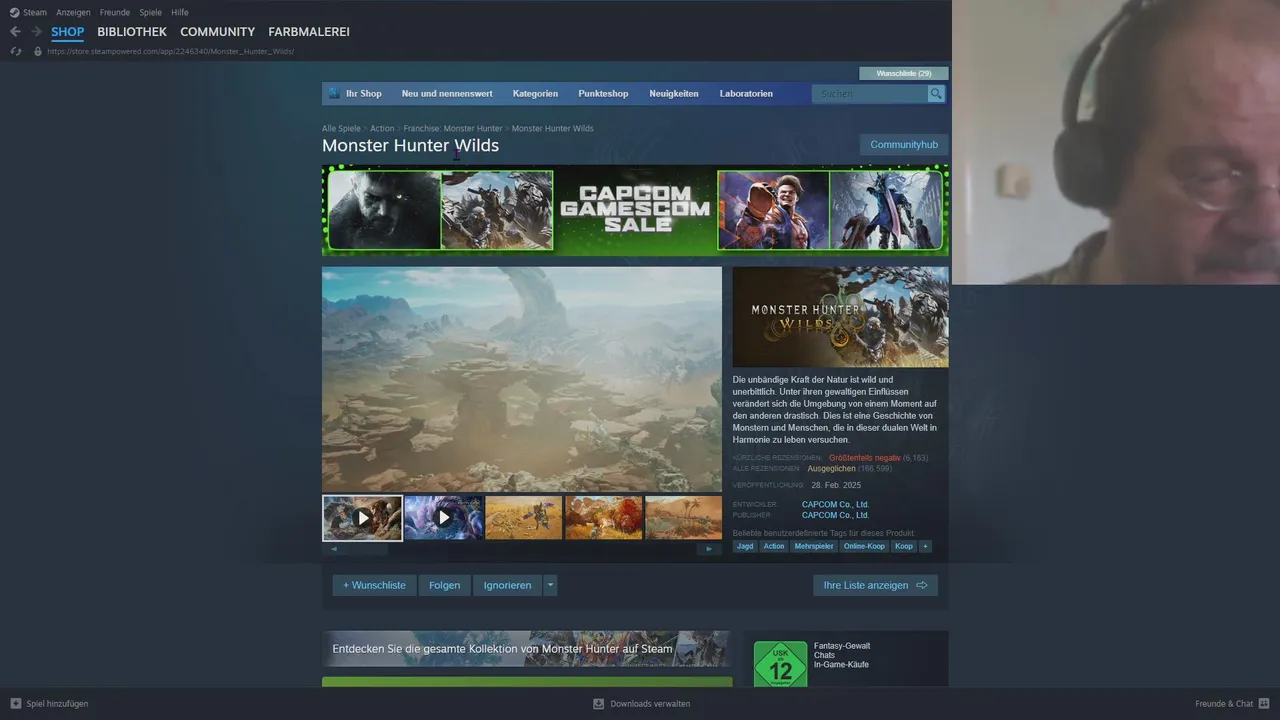Click Größtenteils negativ recent reviews
1280x720 pixels.
click(865, 458)
